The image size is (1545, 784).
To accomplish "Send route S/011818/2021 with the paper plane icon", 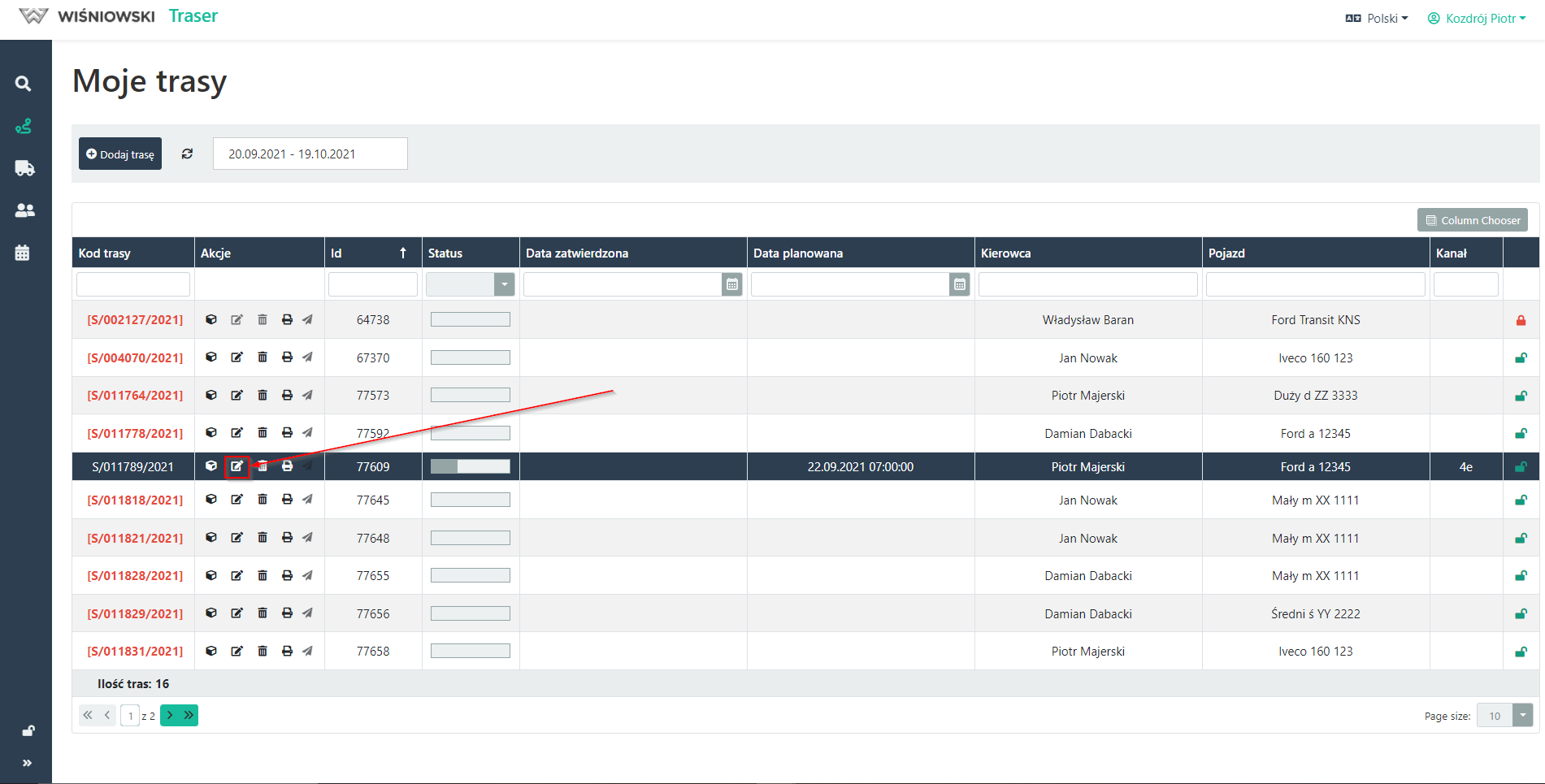I will pos(307,500).
